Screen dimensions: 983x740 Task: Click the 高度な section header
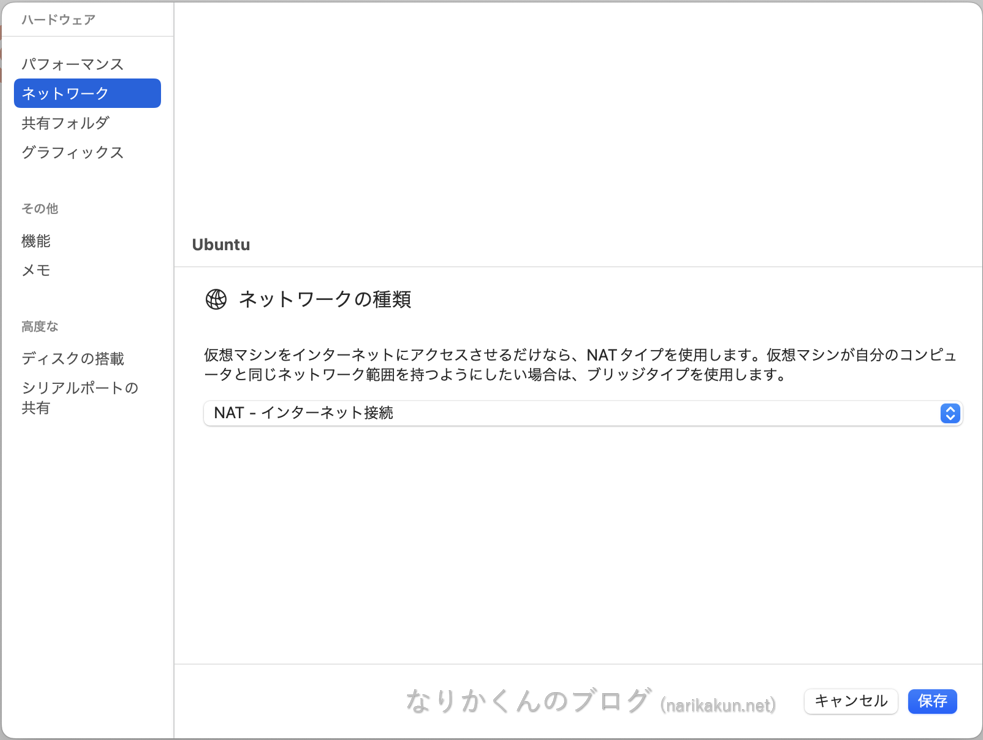[x=39, y=326]
